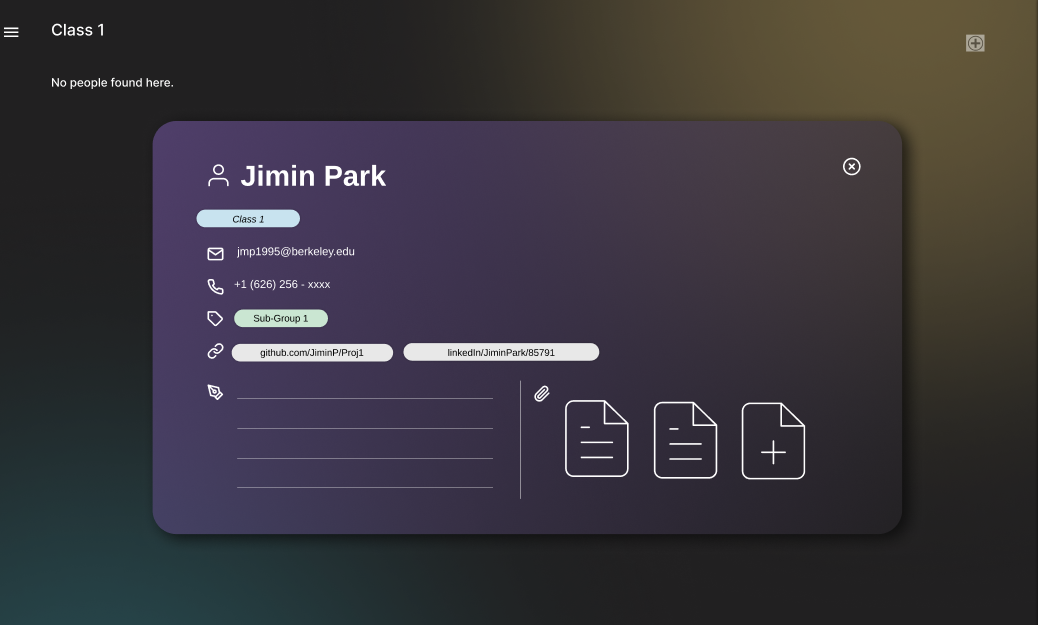
Task: Click the paperclip attachments icon
Action: tap(542, 394)
